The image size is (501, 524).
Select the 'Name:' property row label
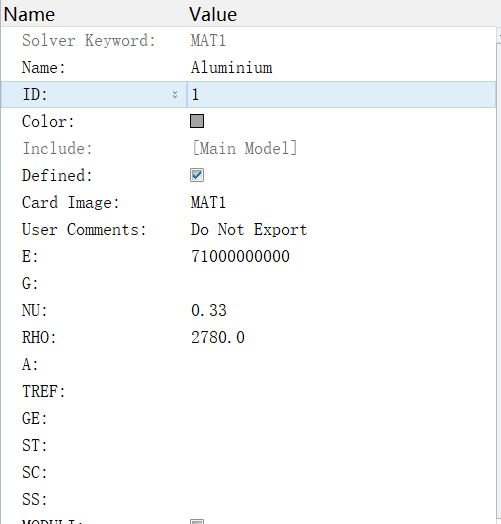43,68
